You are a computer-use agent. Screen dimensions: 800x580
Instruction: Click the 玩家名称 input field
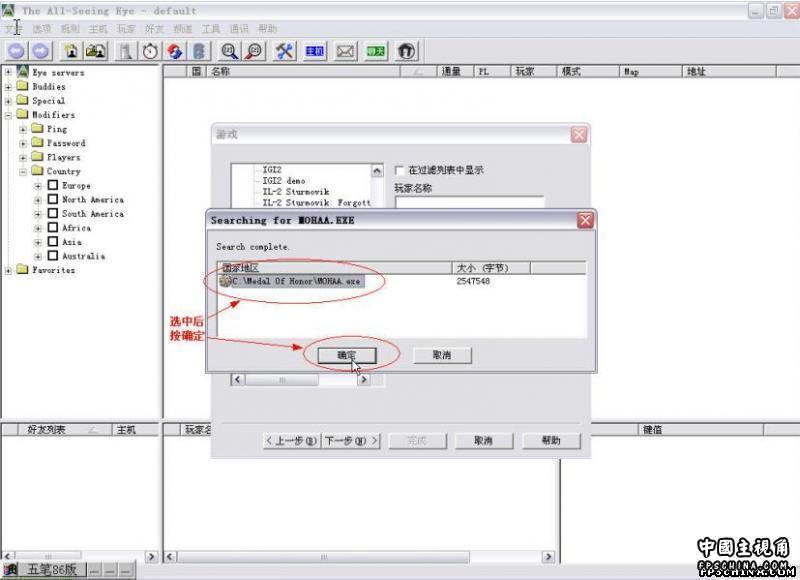click(469, 203)
